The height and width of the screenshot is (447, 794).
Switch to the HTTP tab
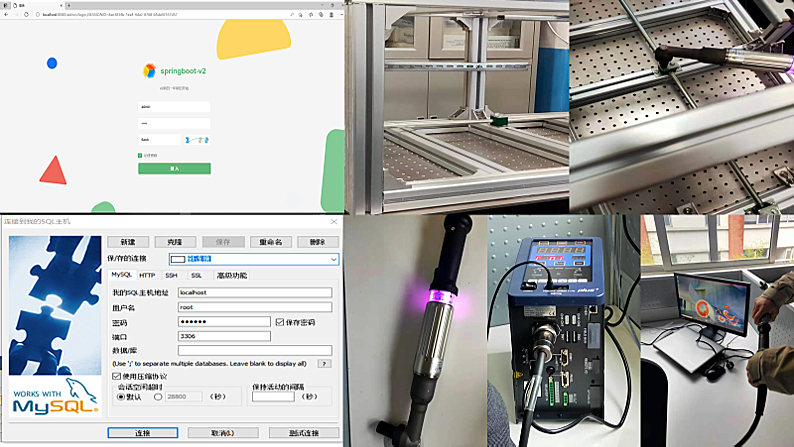pyautogui.click(x=147, y=275)
